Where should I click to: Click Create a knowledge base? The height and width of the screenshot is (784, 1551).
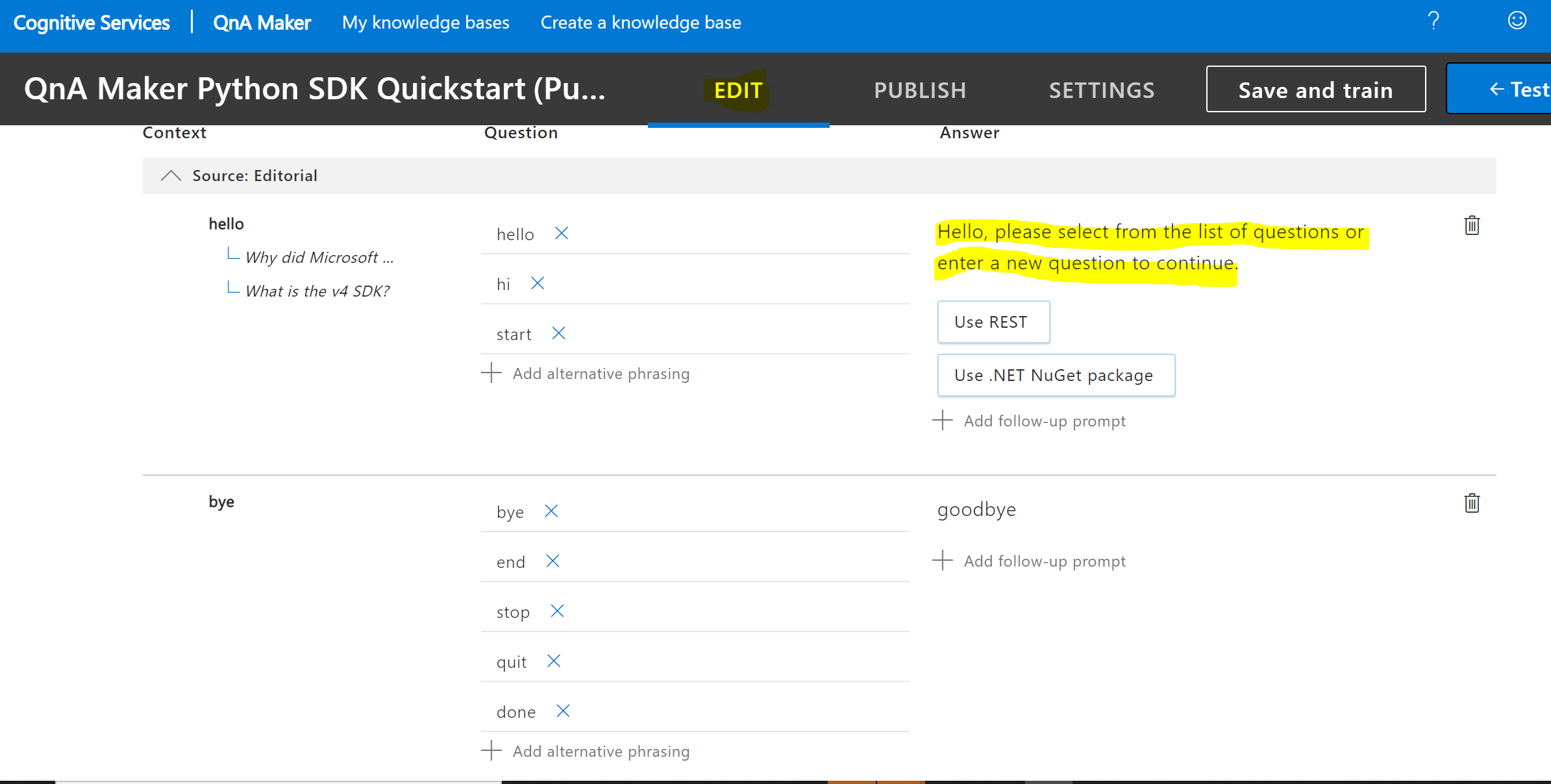640,22
